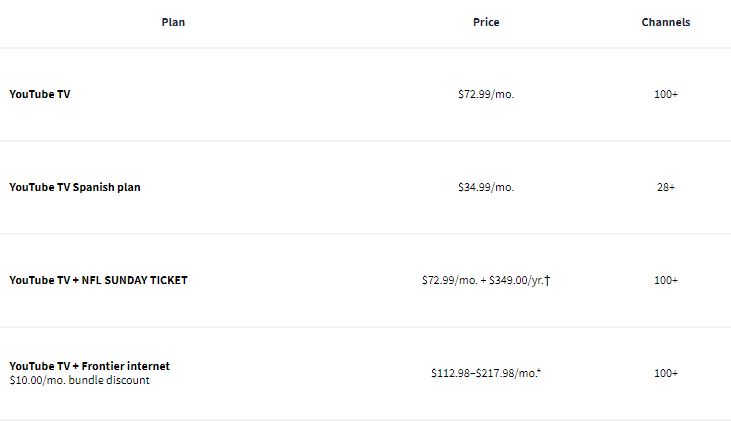
Task: Click the $112.98 starting bundle price
Action: (x=453, y=373)
